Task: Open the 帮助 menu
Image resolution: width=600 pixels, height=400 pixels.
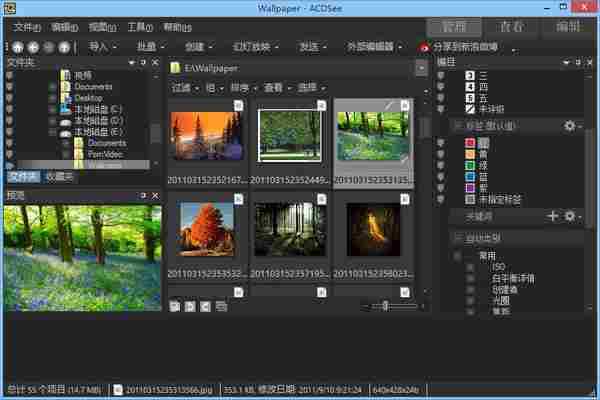Action: tap(177, 27)
